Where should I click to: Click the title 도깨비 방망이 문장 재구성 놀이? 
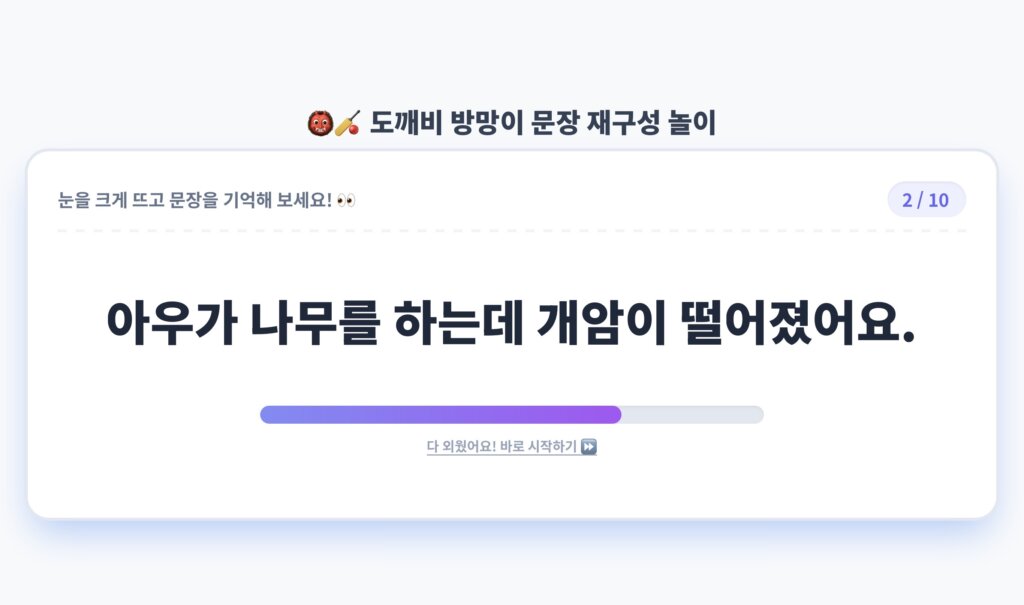point(543,123)
